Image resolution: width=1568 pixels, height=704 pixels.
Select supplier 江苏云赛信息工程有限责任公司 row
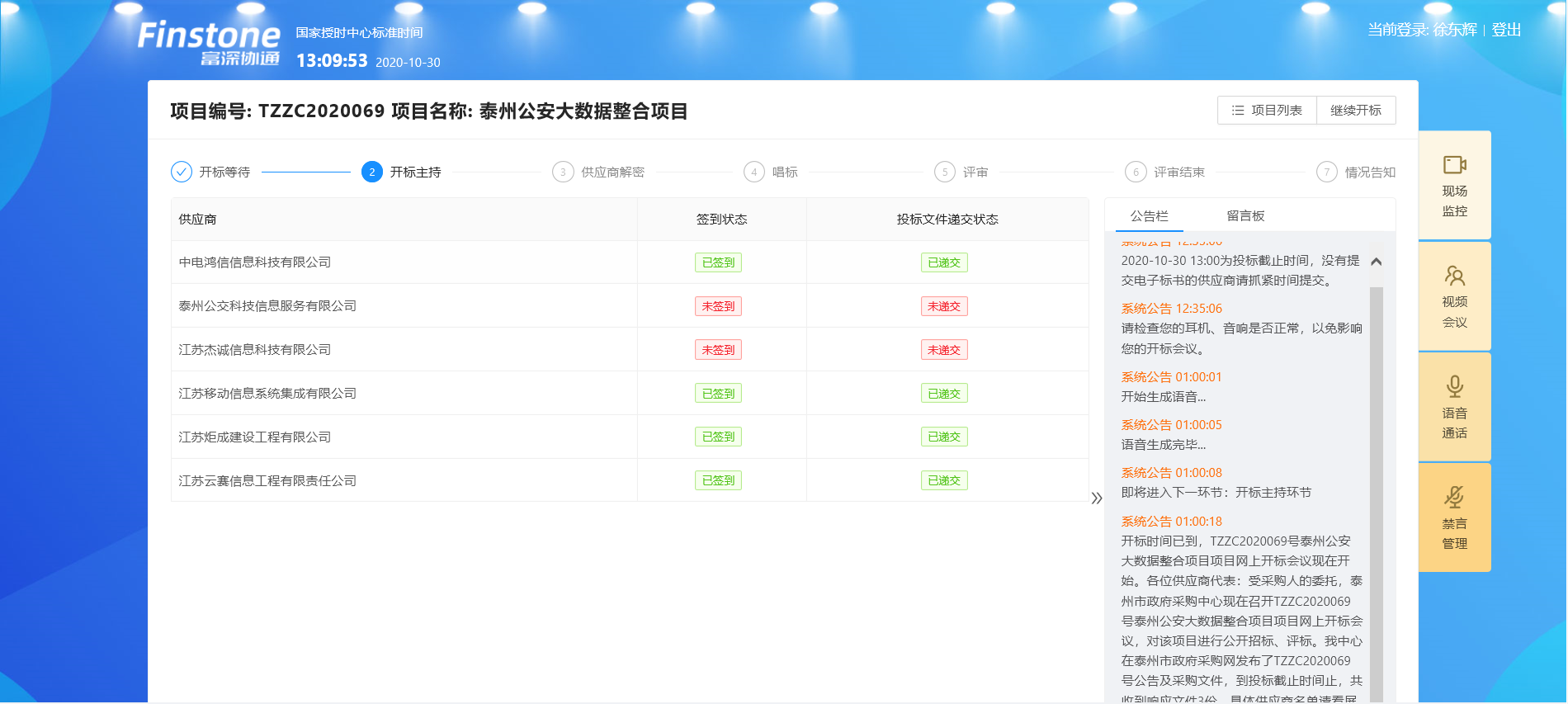pyautogui.click(x=630, y=480)
